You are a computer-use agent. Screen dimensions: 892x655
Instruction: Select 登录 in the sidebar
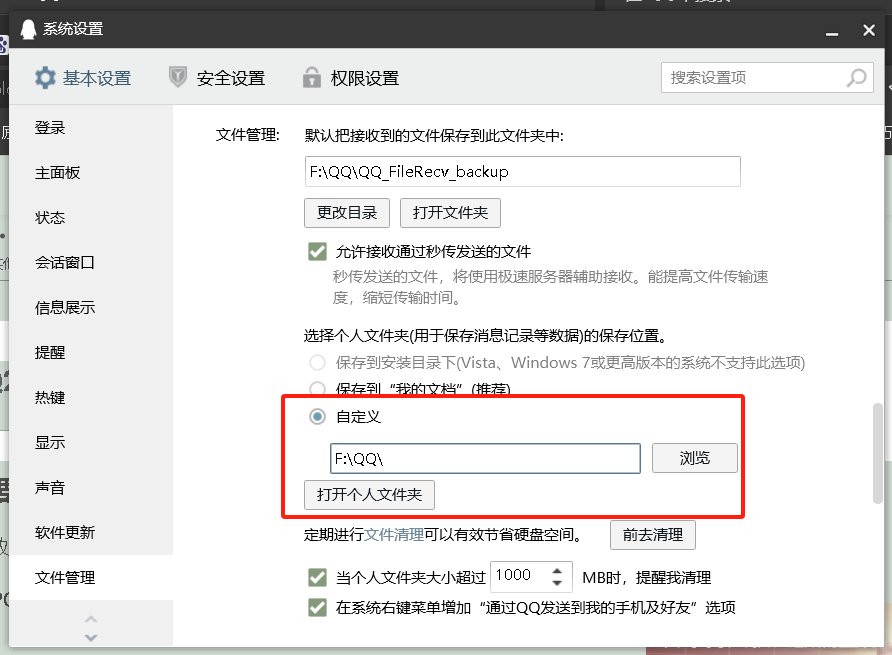(91, 127)
